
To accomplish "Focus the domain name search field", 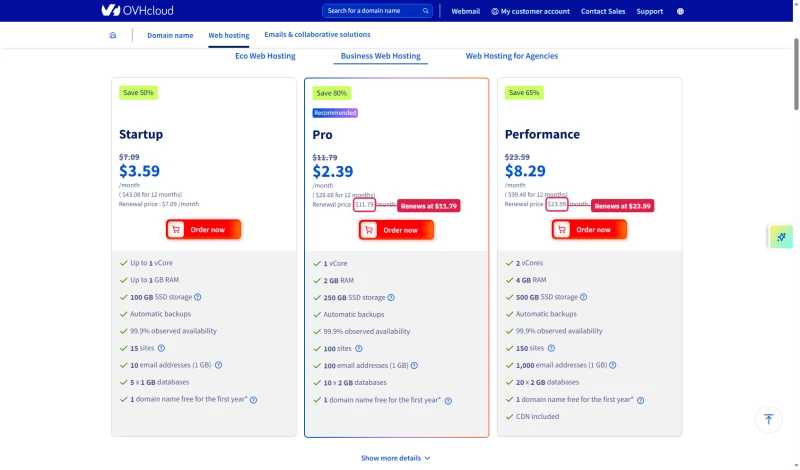I will (x=377, y=11).
